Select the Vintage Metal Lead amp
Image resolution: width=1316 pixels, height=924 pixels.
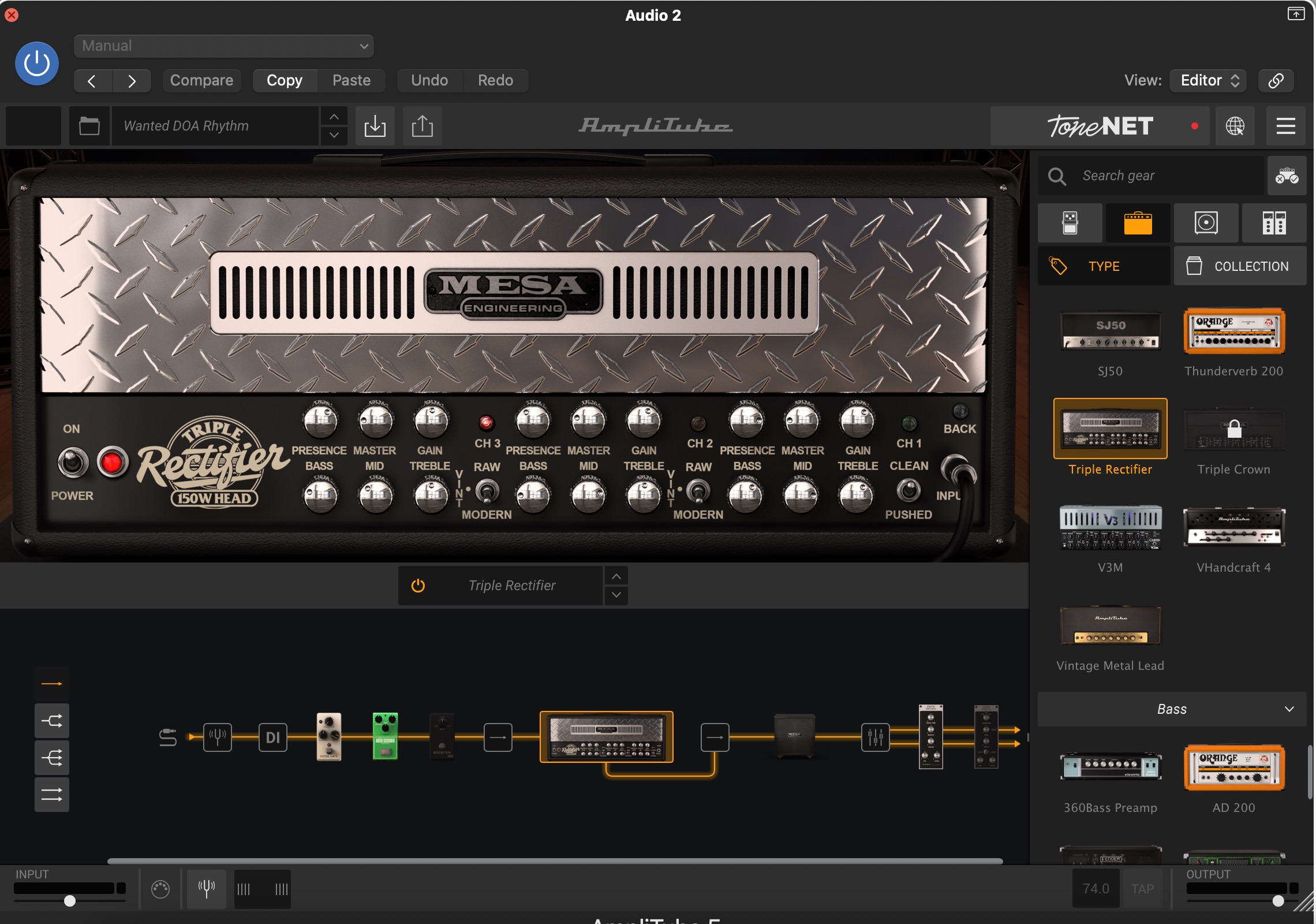(x=1111, y=625)
